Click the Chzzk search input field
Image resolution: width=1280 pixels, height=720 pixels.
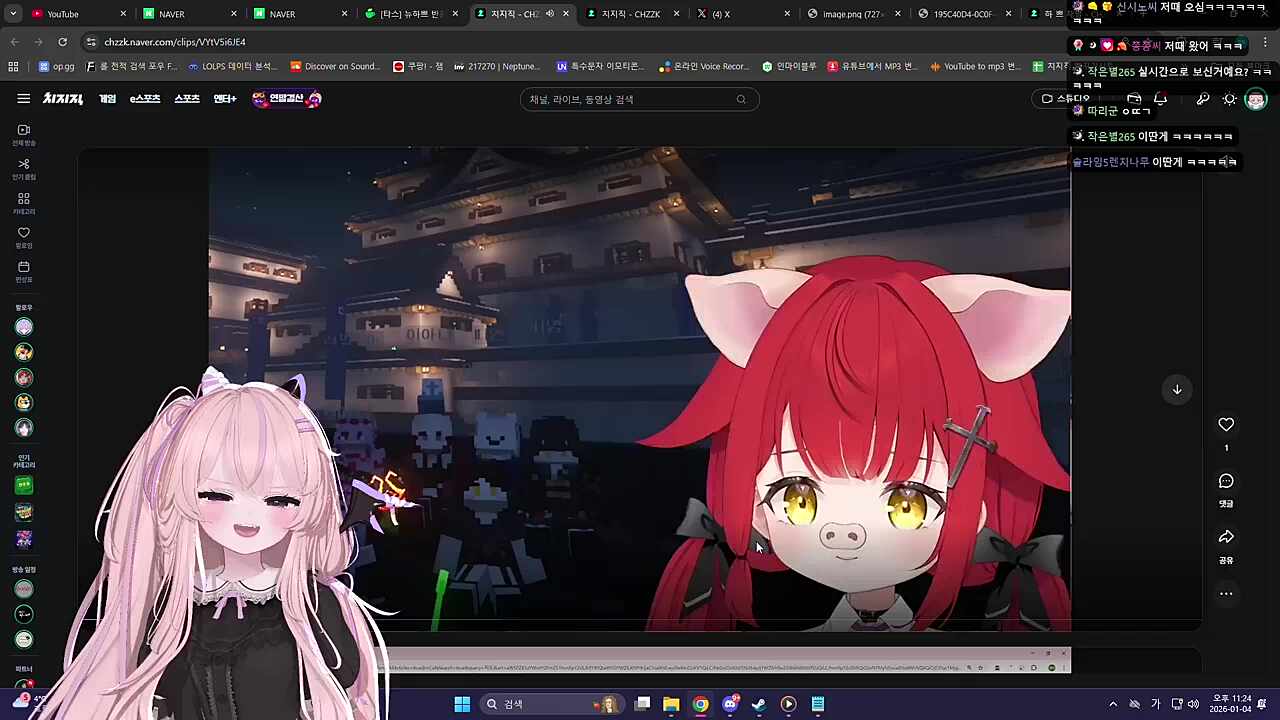[630, 99]
